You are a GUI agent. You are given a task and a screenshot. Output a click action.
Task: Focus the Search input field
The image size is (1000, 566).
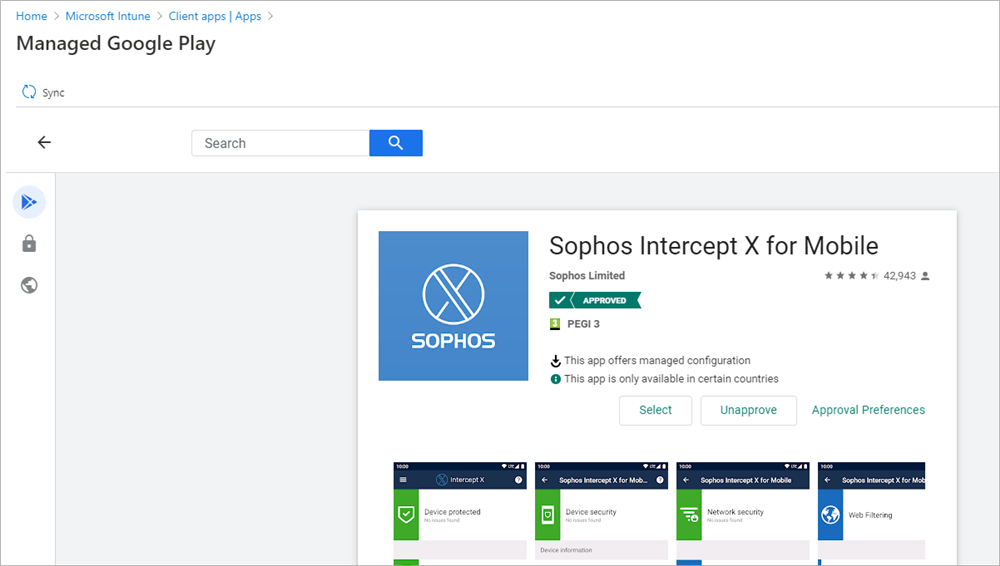coord(281,143)
